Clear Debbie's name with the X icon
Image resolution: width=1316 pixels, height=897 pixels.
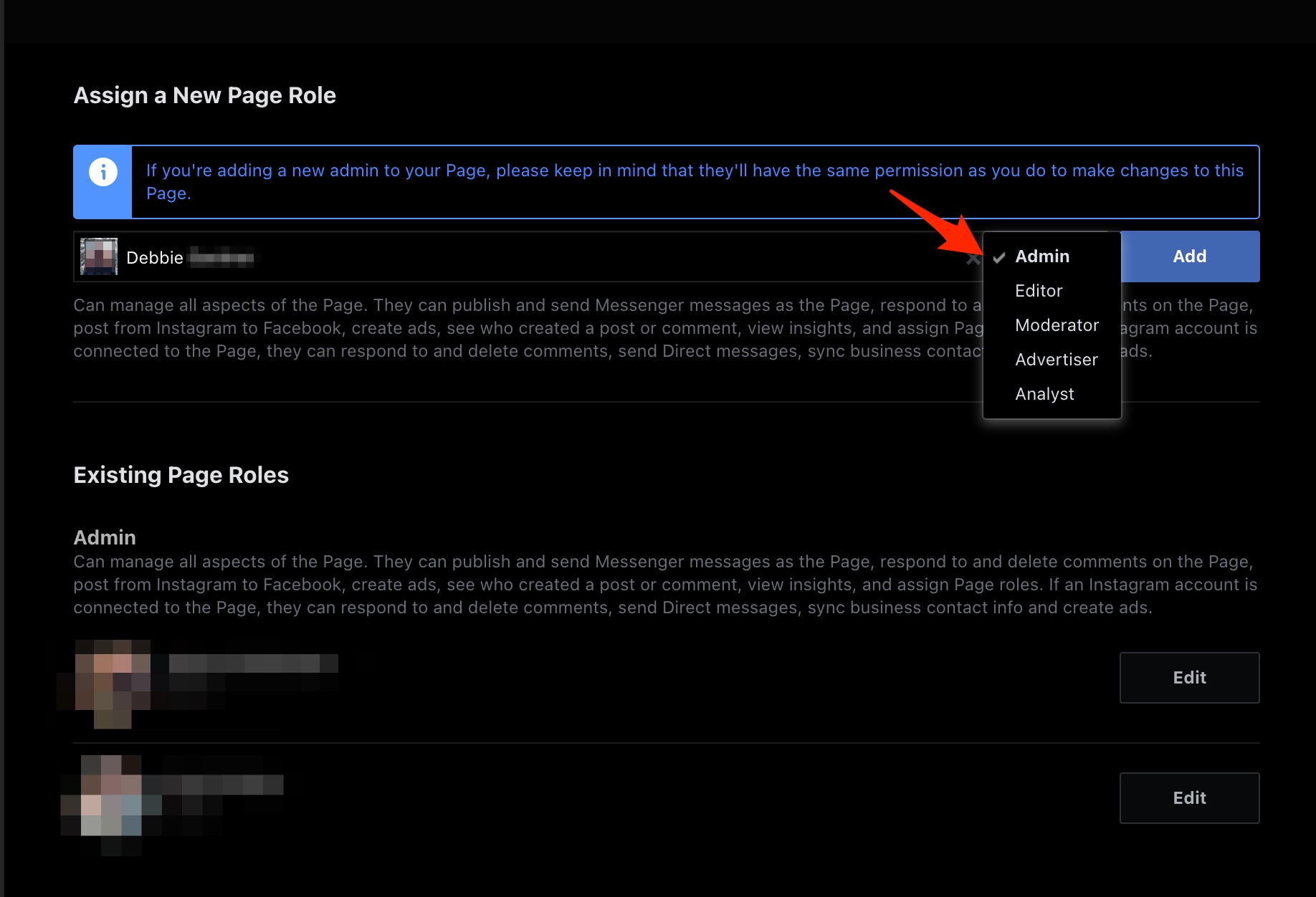click(972, 259)
